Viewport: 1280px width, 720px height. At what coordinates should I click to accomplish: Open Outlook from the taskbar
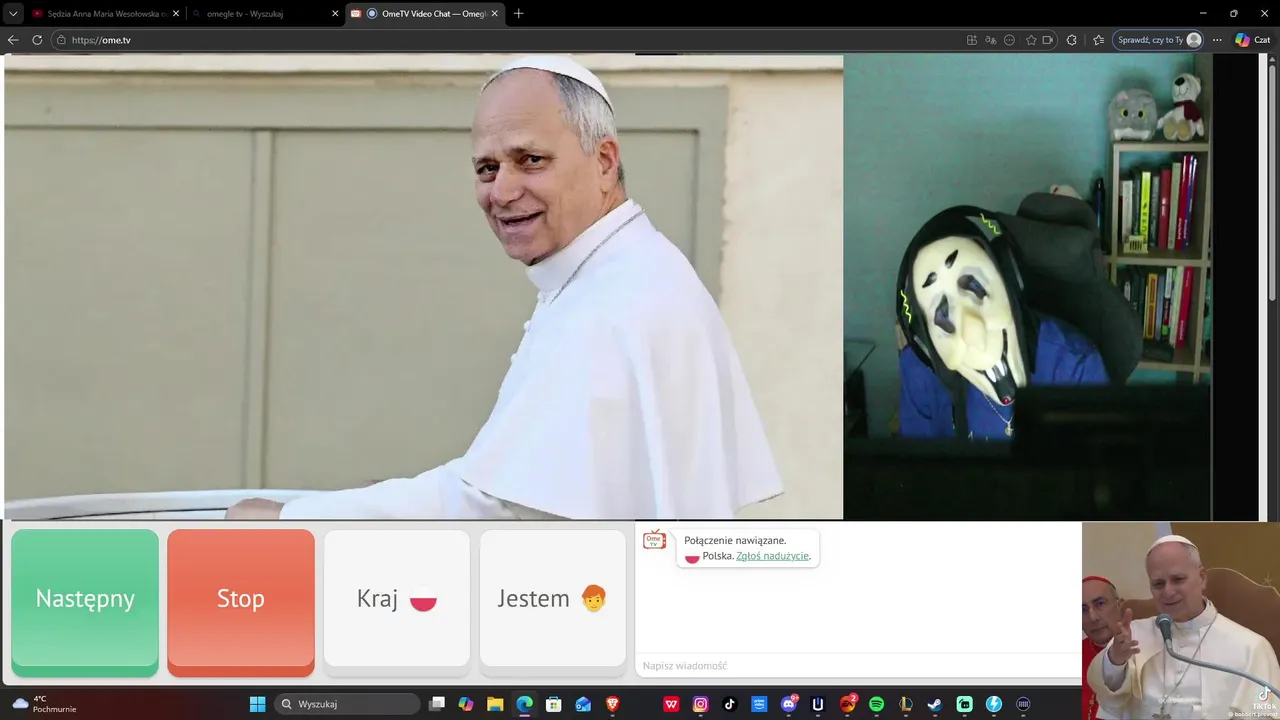click(583, 704)
